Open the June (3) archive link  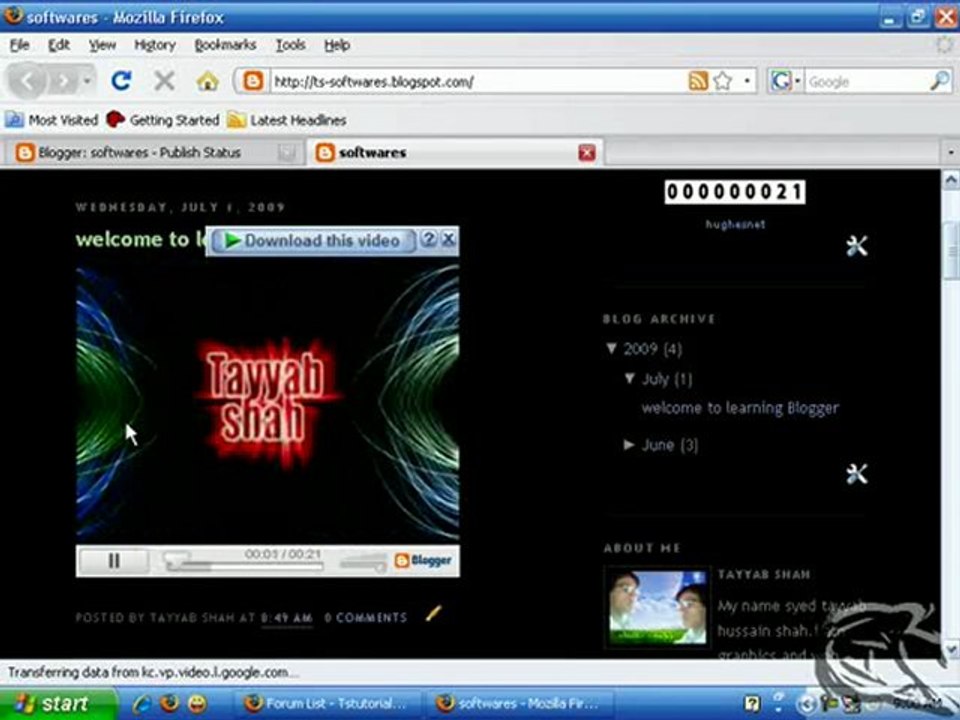670,445
